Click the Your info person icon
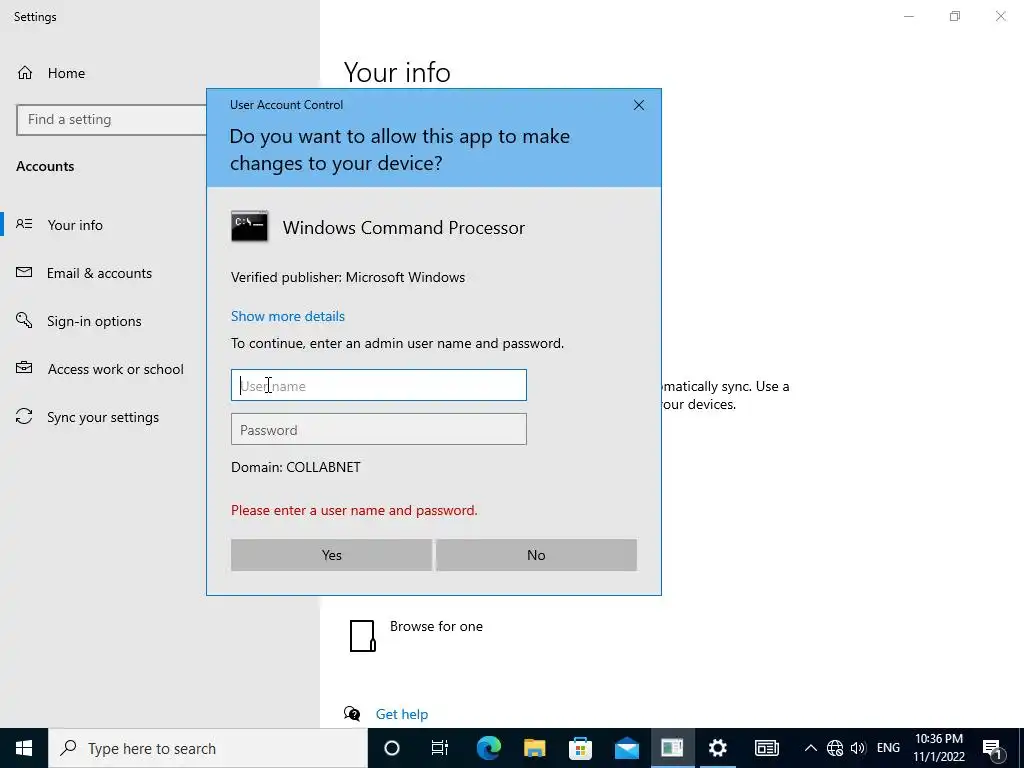Viewport: 1024px width, 768px height. [x=24, y=224]
